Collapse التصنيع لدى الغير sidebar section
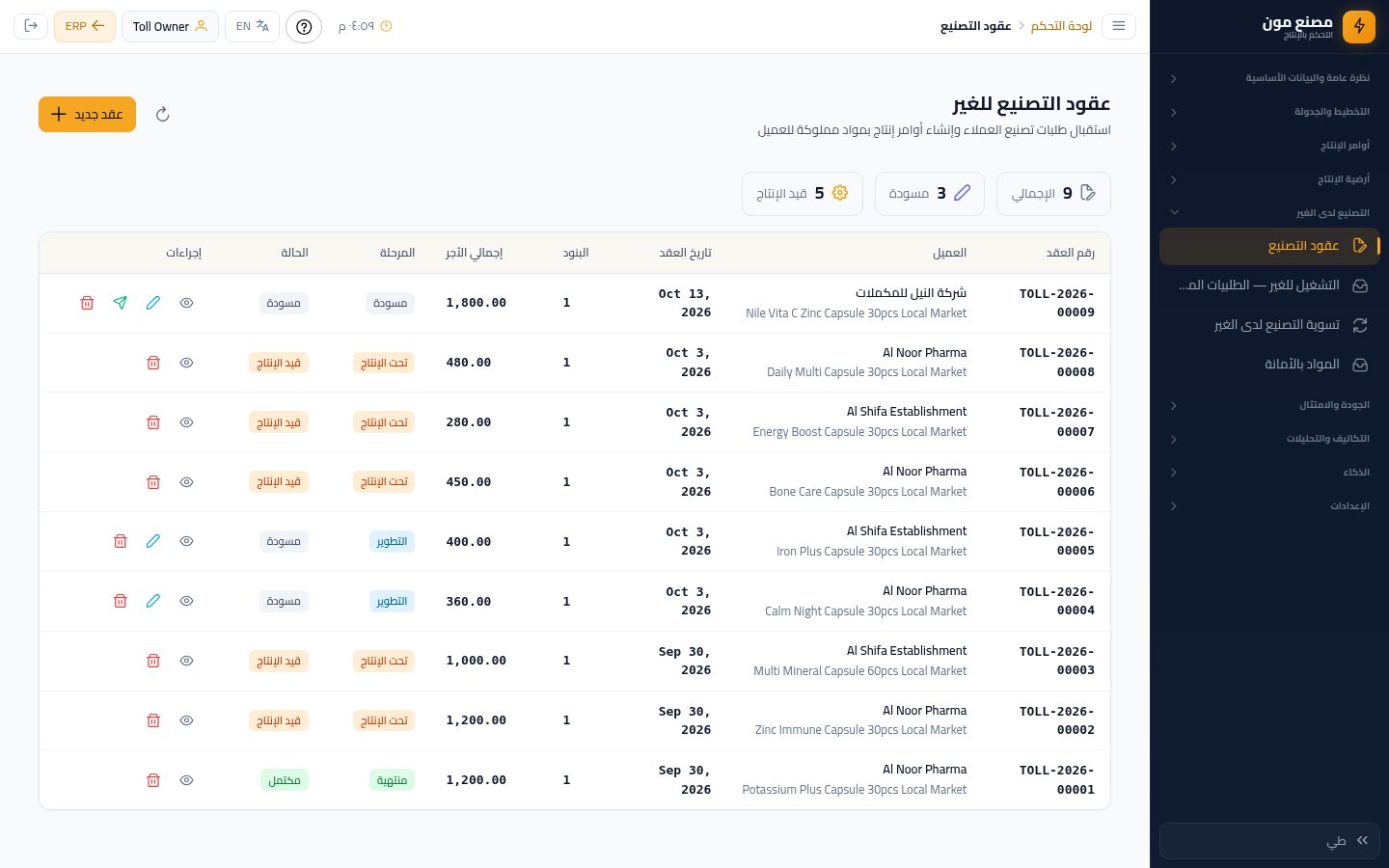The height and width of the screenshot is (868, 1389). [x=1269, y=212]
